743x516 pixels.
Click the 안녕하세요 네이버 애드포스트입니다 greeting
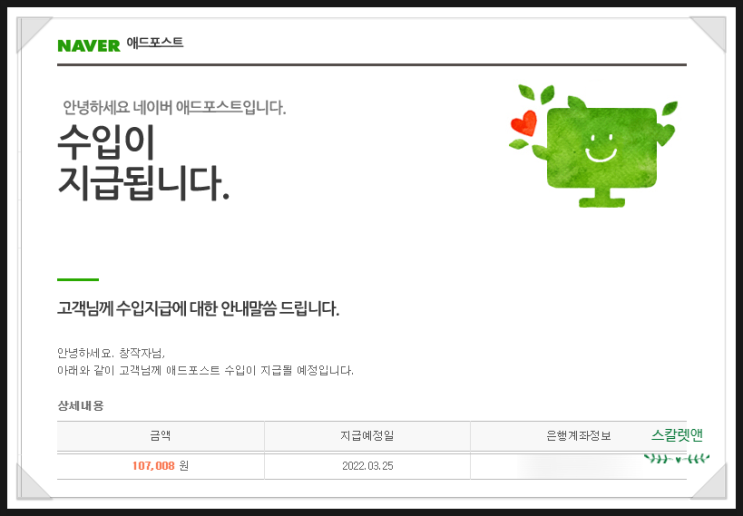(x=174, y=108)
